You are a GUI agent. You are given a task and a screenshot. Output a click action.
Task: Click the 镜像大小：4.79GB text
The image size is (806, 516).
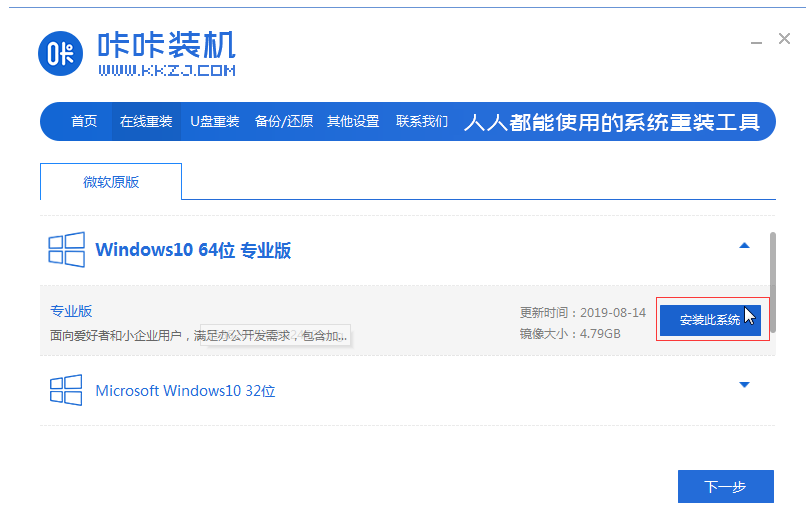[x=570, y=334]
